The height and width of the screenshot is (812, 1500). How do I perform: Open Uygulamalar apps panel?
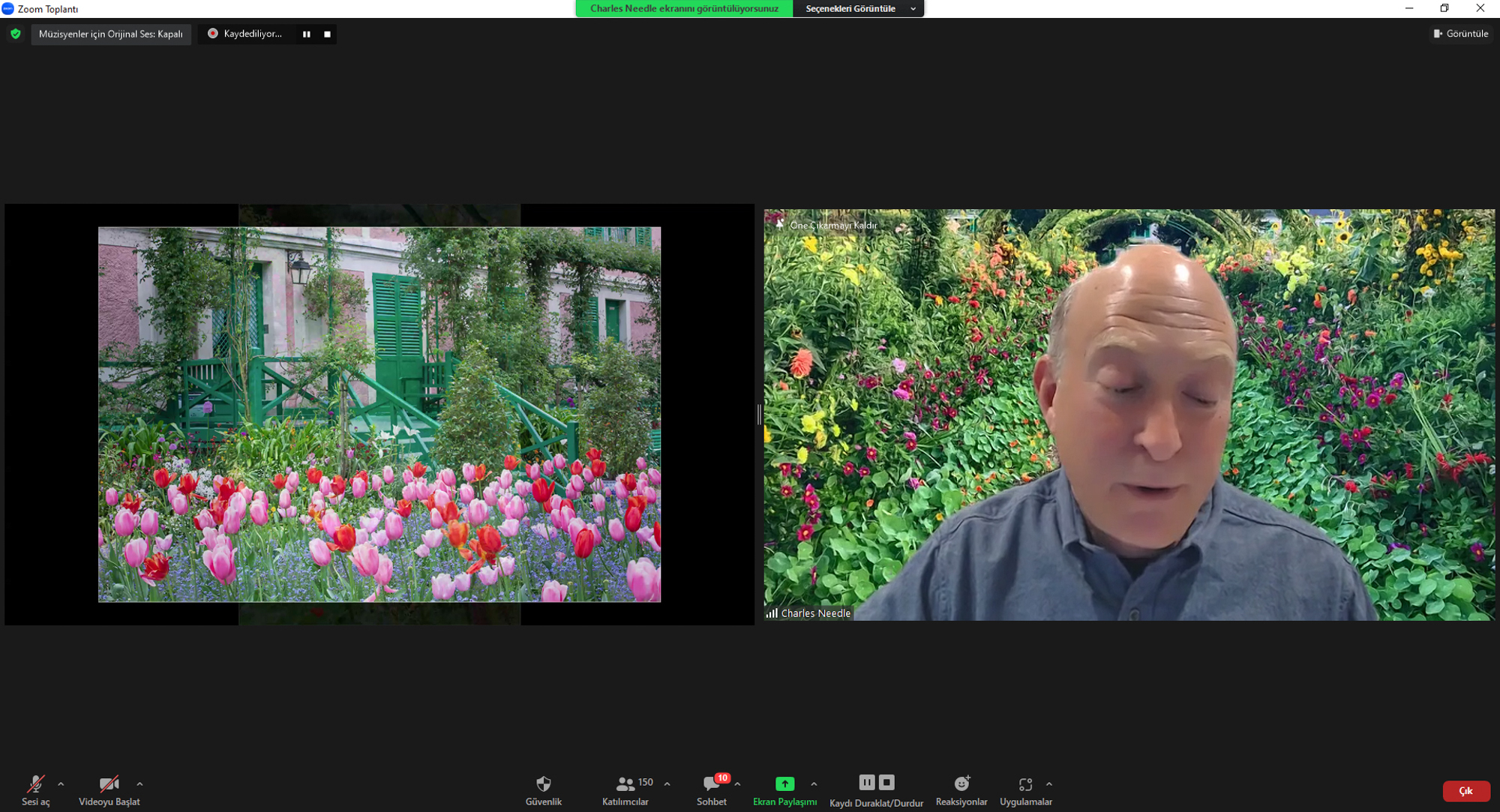coord(1025,790)
